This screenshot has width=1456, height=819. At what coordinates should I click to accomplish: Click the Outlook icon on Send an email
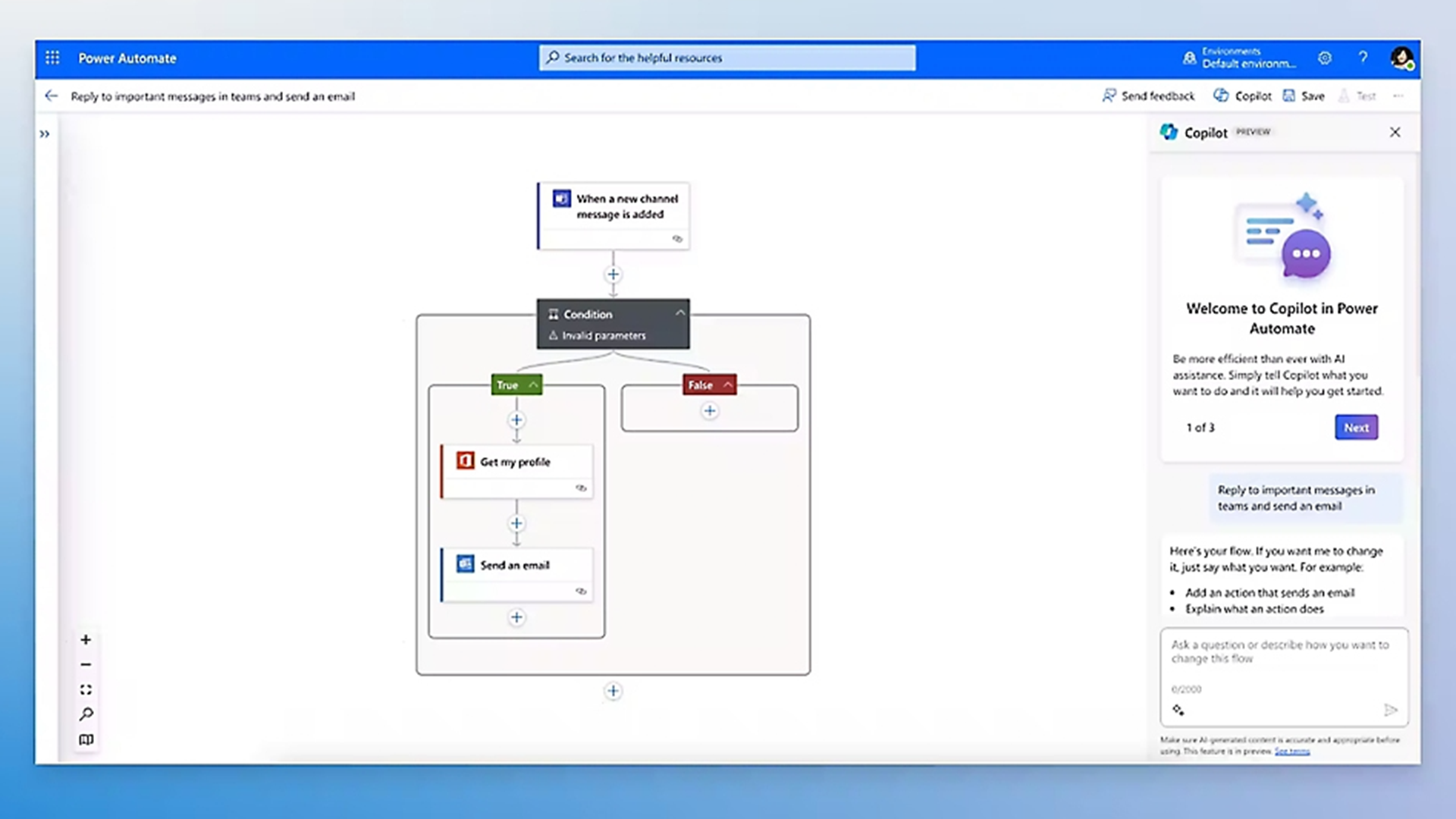tap(465, 564)
